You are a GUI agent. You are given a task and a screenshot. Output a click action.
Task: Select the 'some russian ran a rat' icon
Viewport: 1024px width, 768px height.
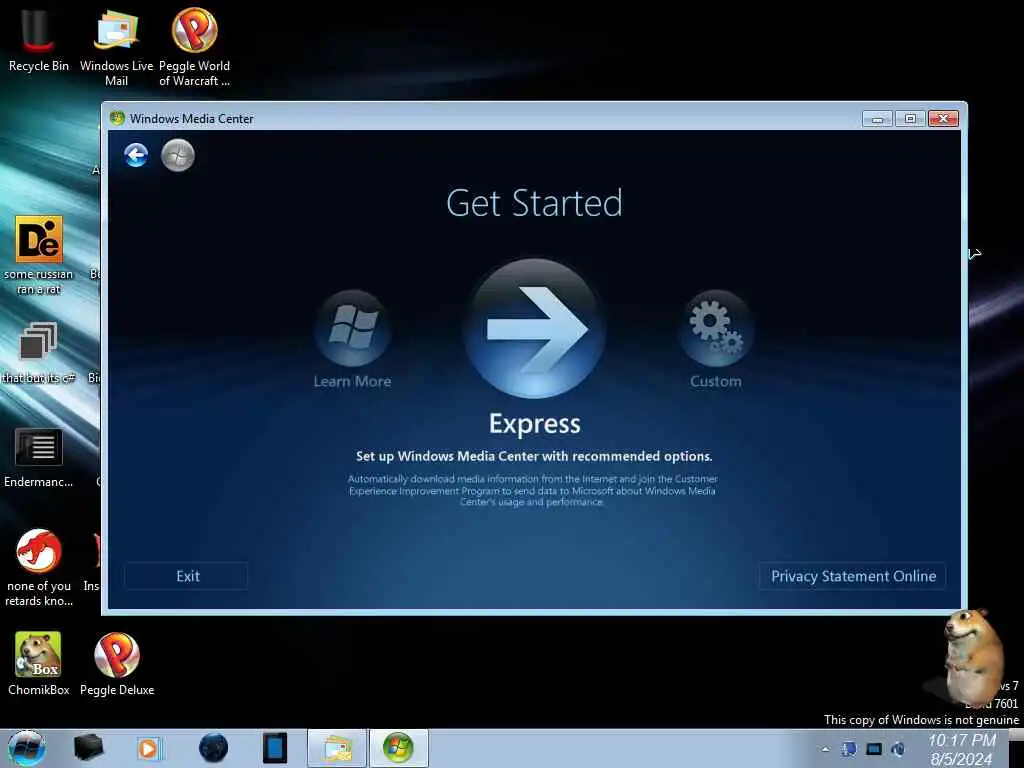[x=39, y=255]
